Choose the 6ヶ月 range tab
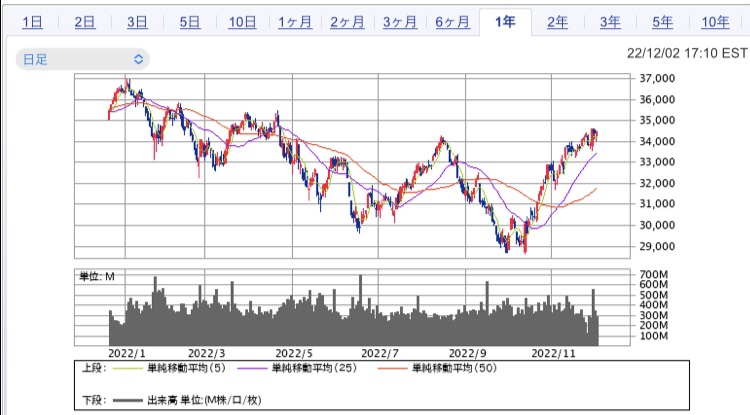This screenshot has height=415, width=750. click(452, 22)
